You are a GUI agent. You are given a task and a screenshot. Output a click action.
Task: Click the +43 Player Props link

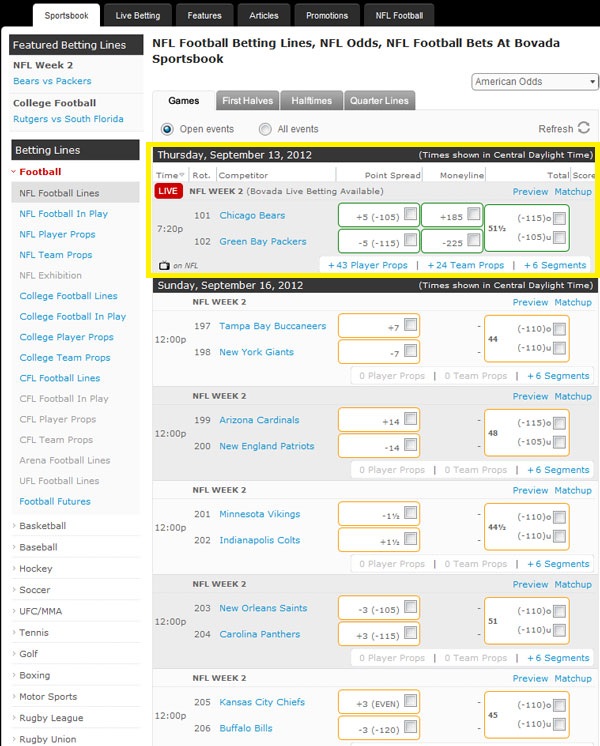pyautogui.click(x=367, y=265)
